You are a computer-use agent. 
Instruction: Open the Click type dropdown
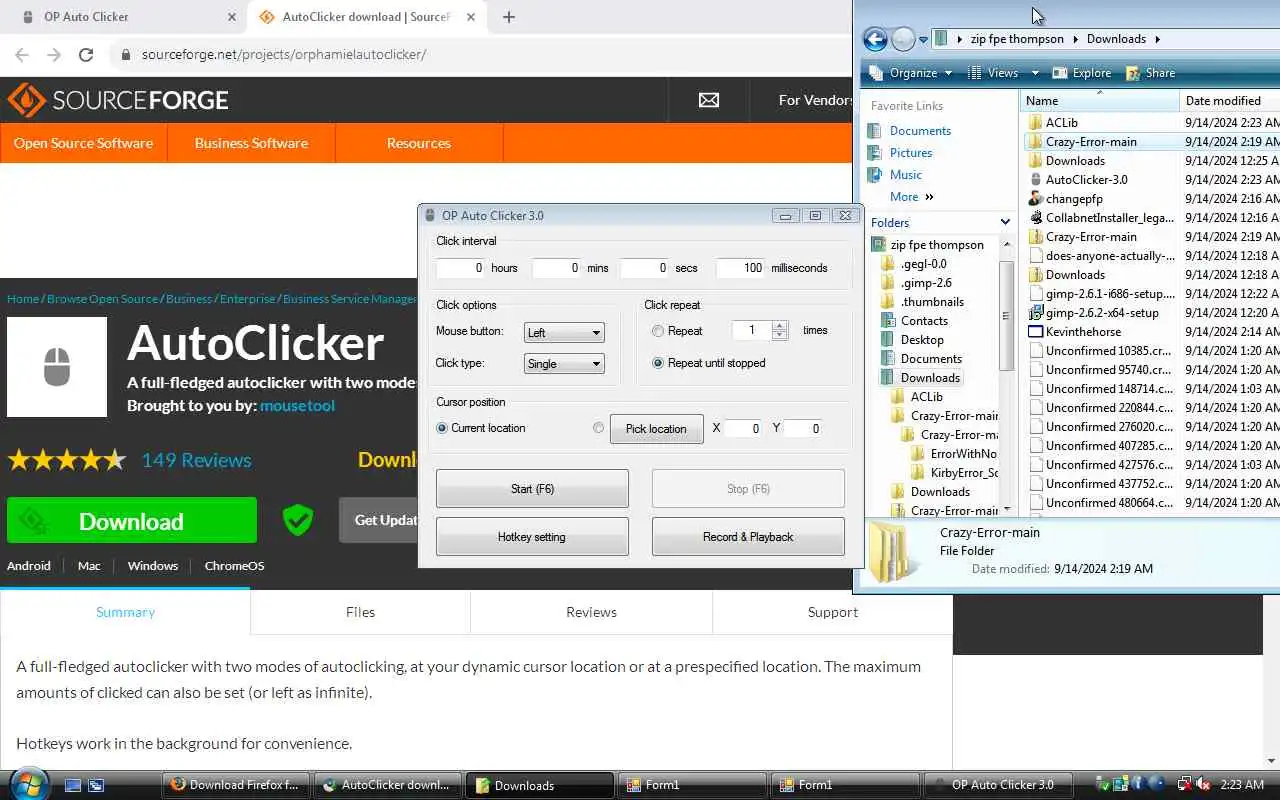tap(564, 363)
